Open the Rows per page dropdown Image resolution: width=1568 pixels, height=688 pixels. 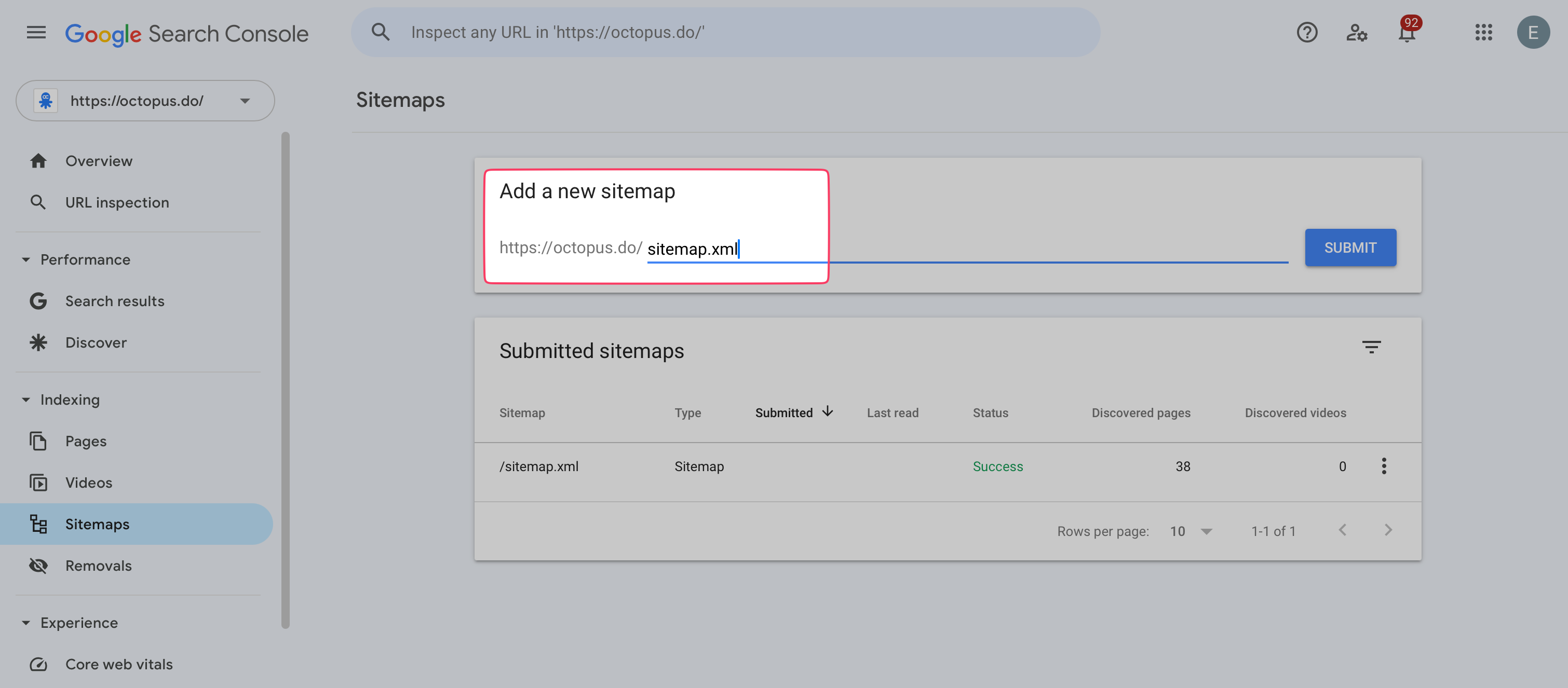pyautogui.click(x=1191, y=531)
